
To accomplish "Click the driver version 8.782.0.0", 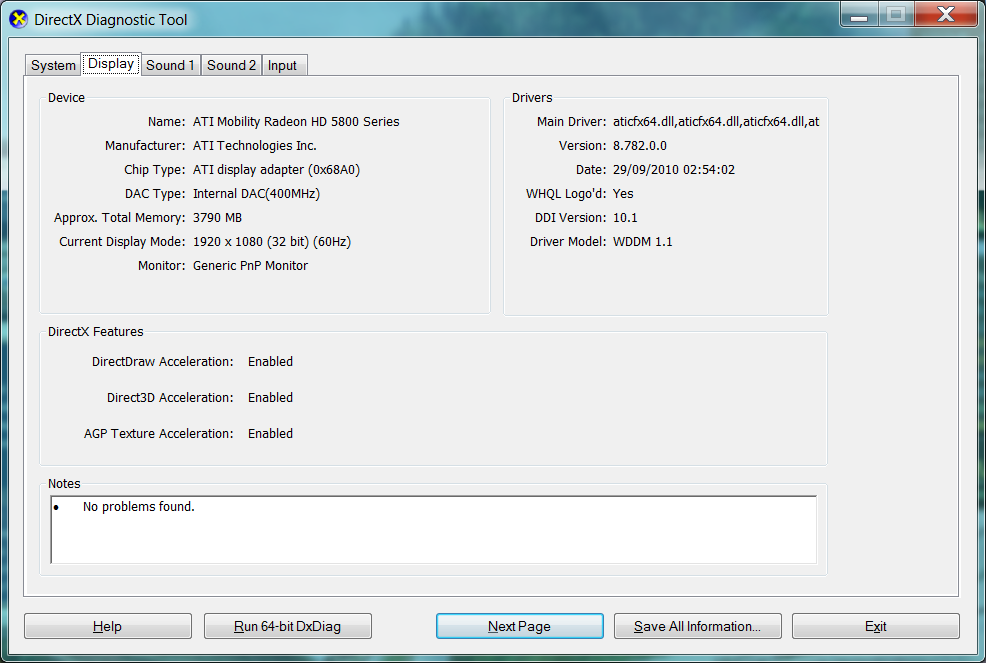I will click(x=640, y=146).
